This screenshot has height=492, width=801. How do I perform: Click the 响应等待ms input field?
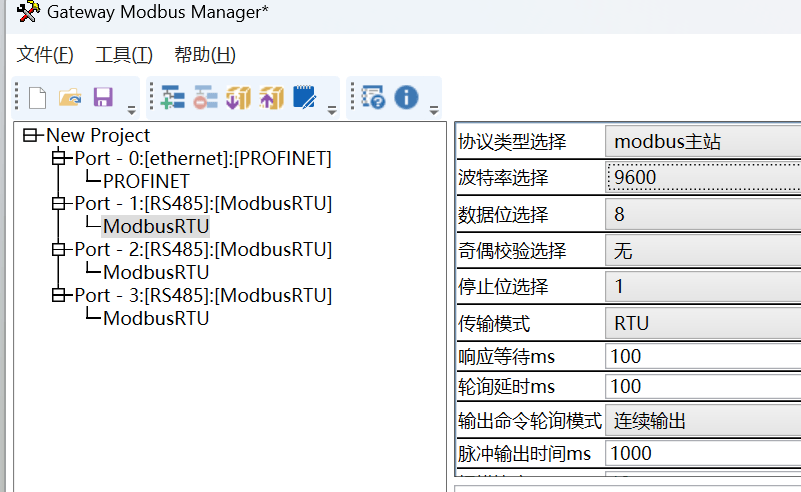(x=703, y=356)
